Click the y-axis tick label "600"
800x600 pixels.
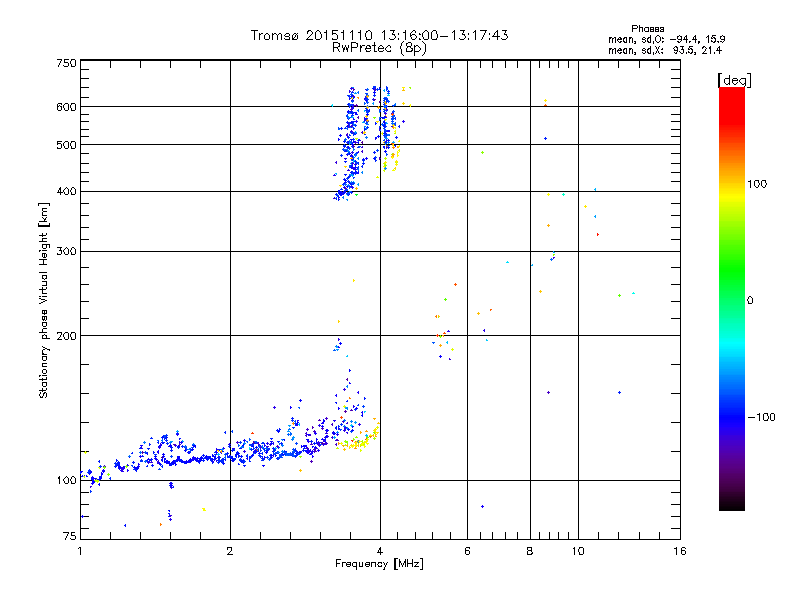[x=66, y=107]
